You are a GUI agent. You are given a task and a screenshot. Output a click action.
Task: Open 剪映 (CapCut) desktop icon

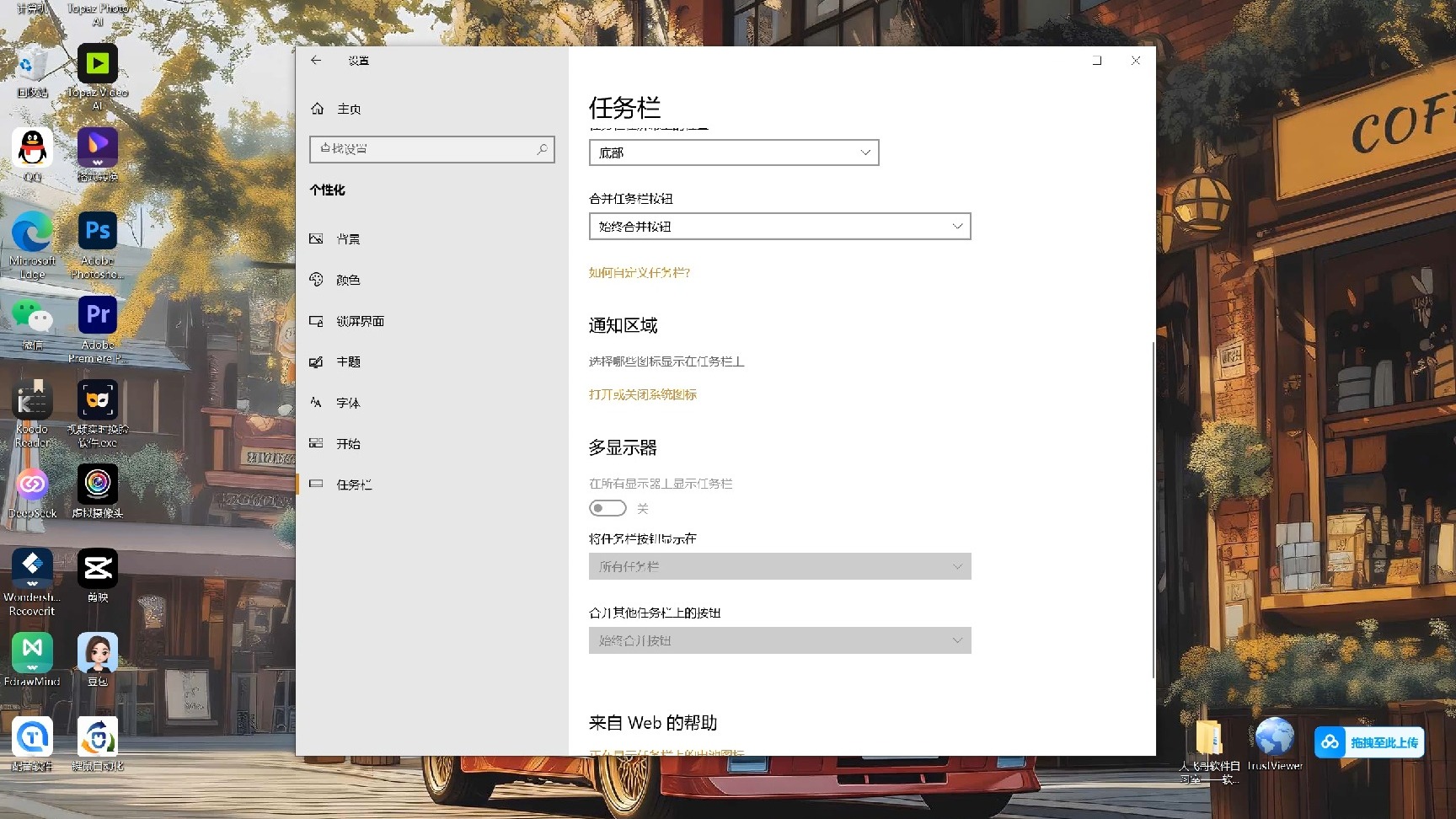point(97,566)
